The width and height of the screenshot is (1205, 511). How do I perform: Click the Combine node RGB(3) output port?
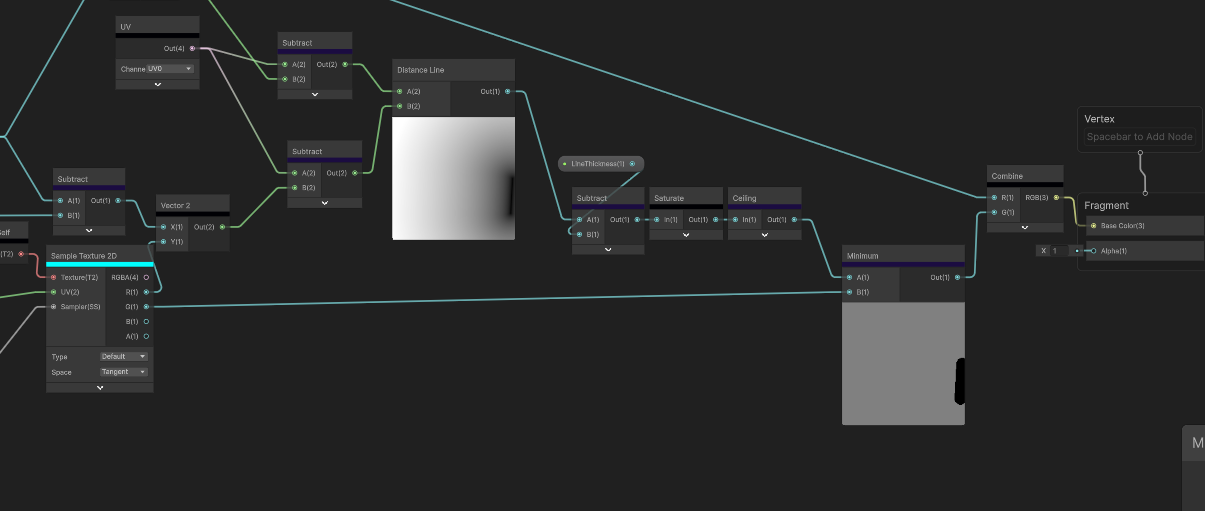(x=1056, y=197)
